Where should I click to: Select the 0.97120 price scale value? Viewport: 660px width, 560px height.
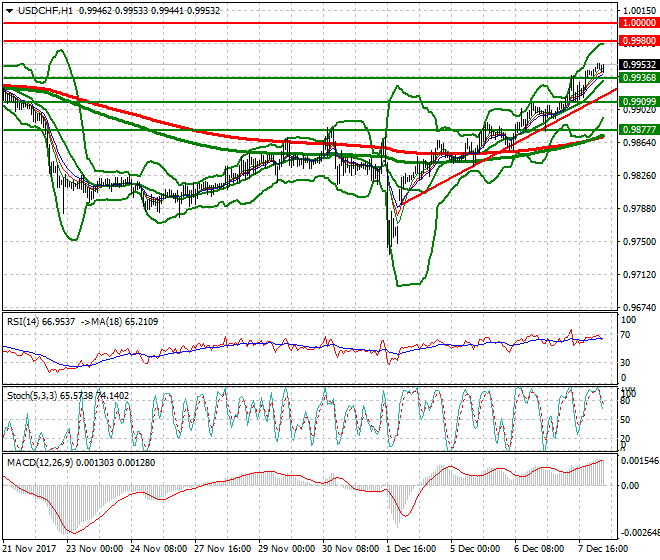(639, 275)
